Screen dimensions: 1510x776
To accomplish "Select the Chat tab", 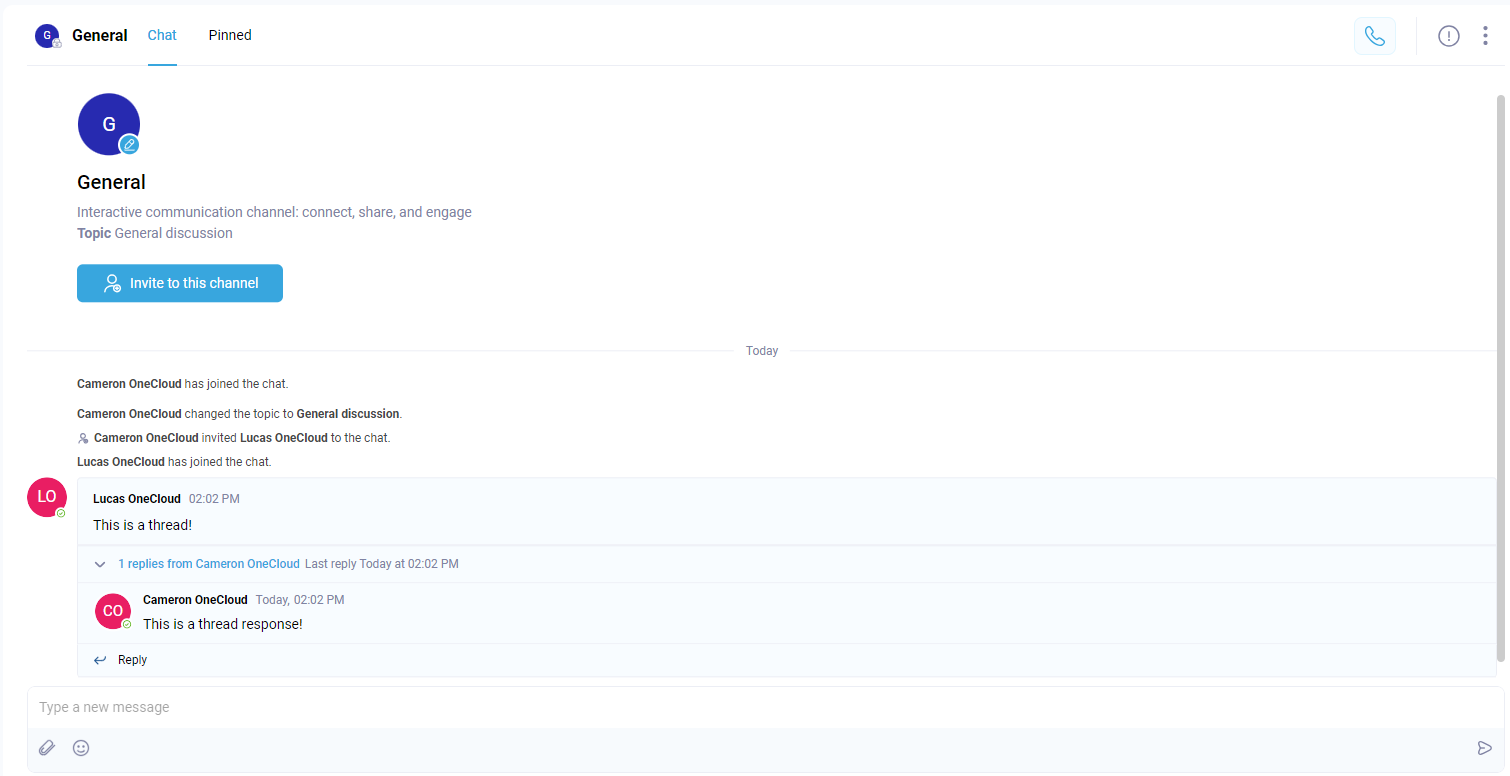I will [162, 35].
